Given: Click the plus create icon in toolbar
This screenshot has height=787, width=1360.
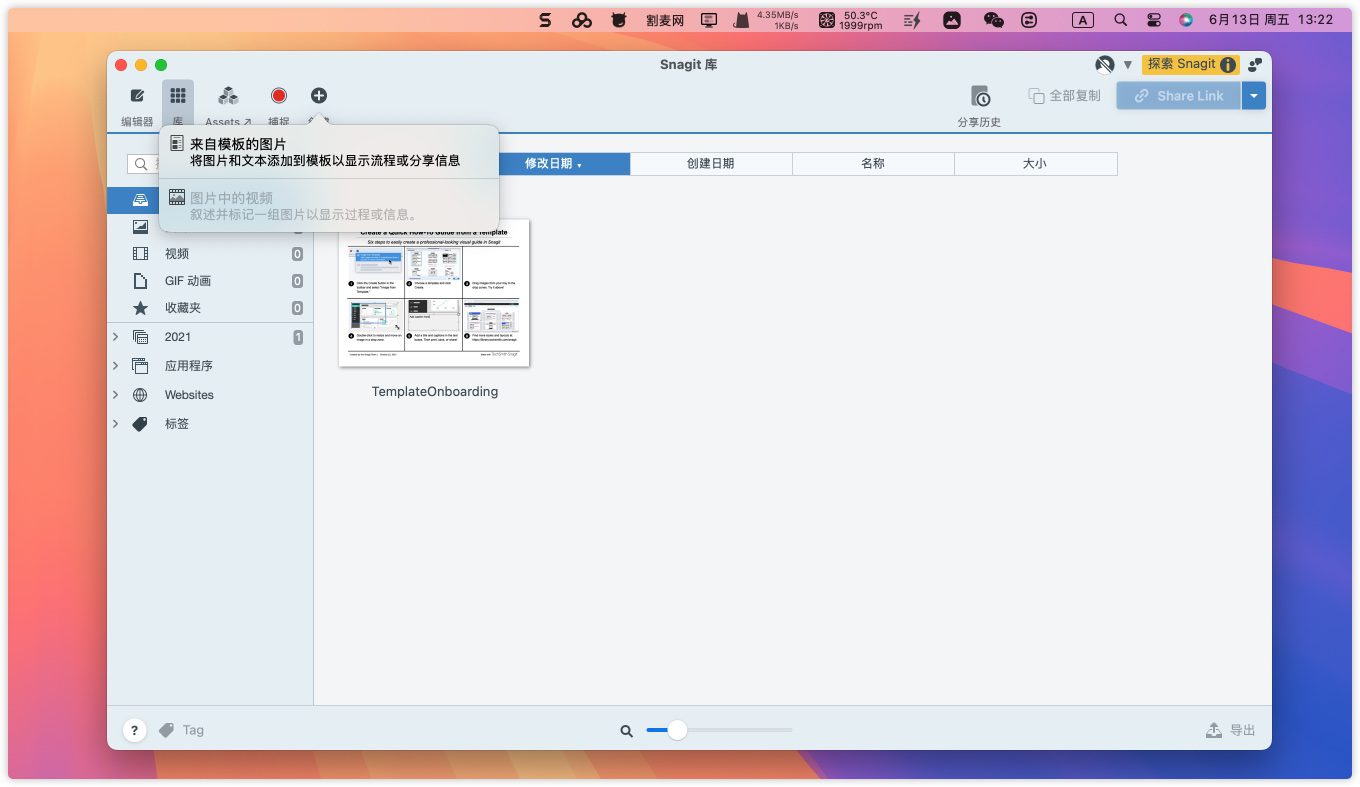Looking at the screenshot, I should pyautogui.click(x=318, y=96).
